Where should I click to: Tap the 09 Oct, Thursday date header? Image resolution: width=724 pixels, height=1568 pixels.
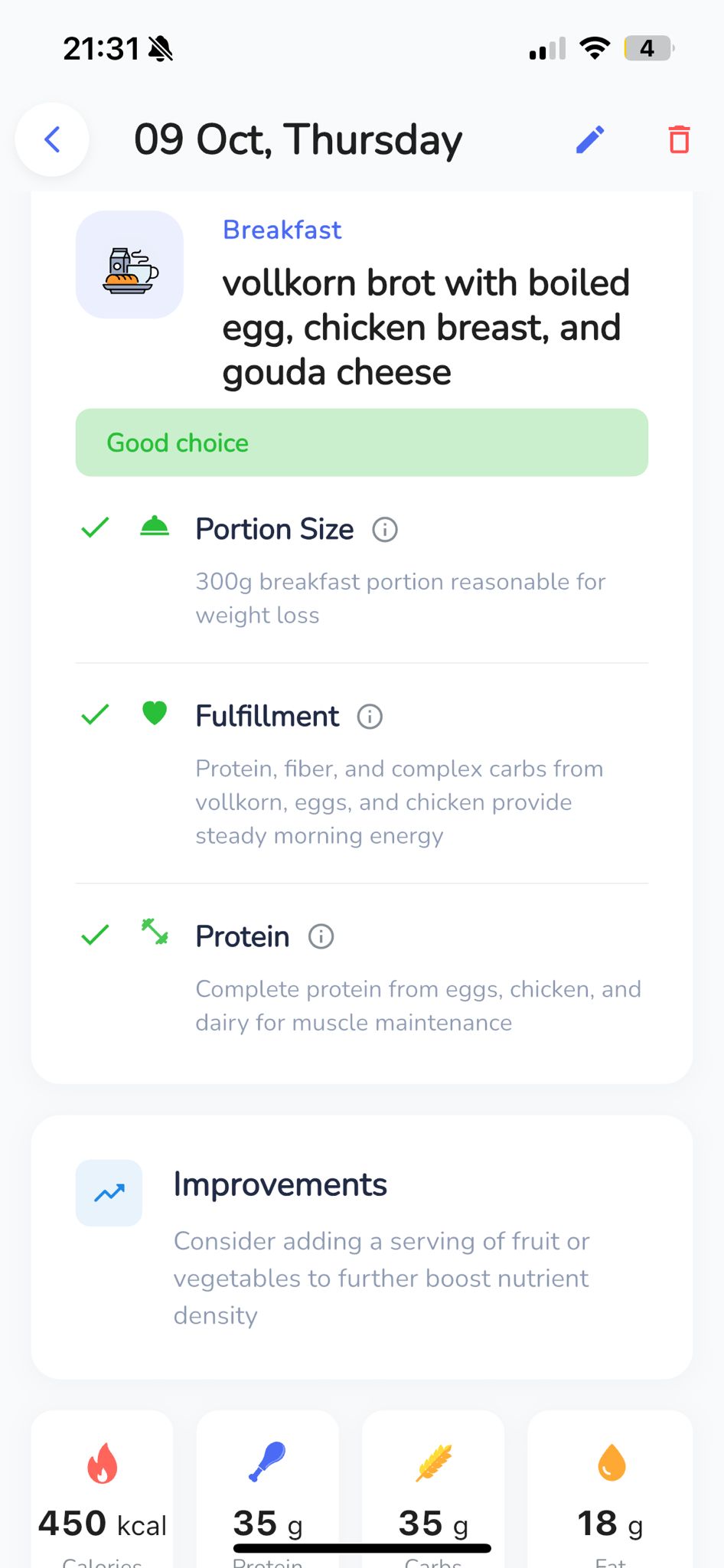pyautogui.click(x=298, y=139)
